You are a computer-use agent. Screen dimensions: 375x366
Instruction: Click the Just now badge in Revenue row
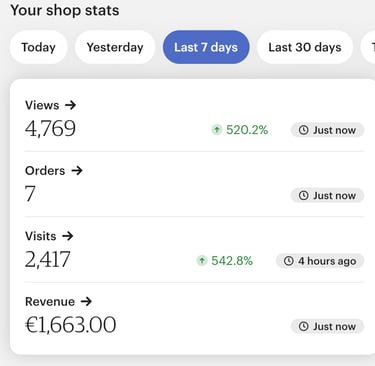pyautogui.click(x=327, y=326)
